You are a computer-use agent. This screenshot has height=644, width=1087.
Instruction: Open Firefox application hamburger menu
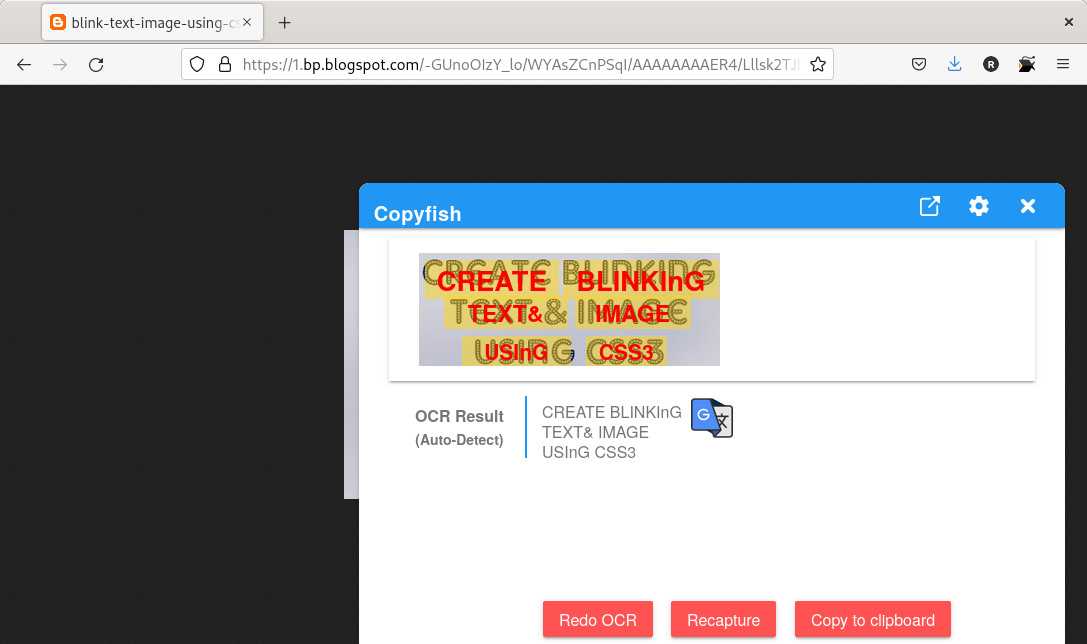(1063, 64)
